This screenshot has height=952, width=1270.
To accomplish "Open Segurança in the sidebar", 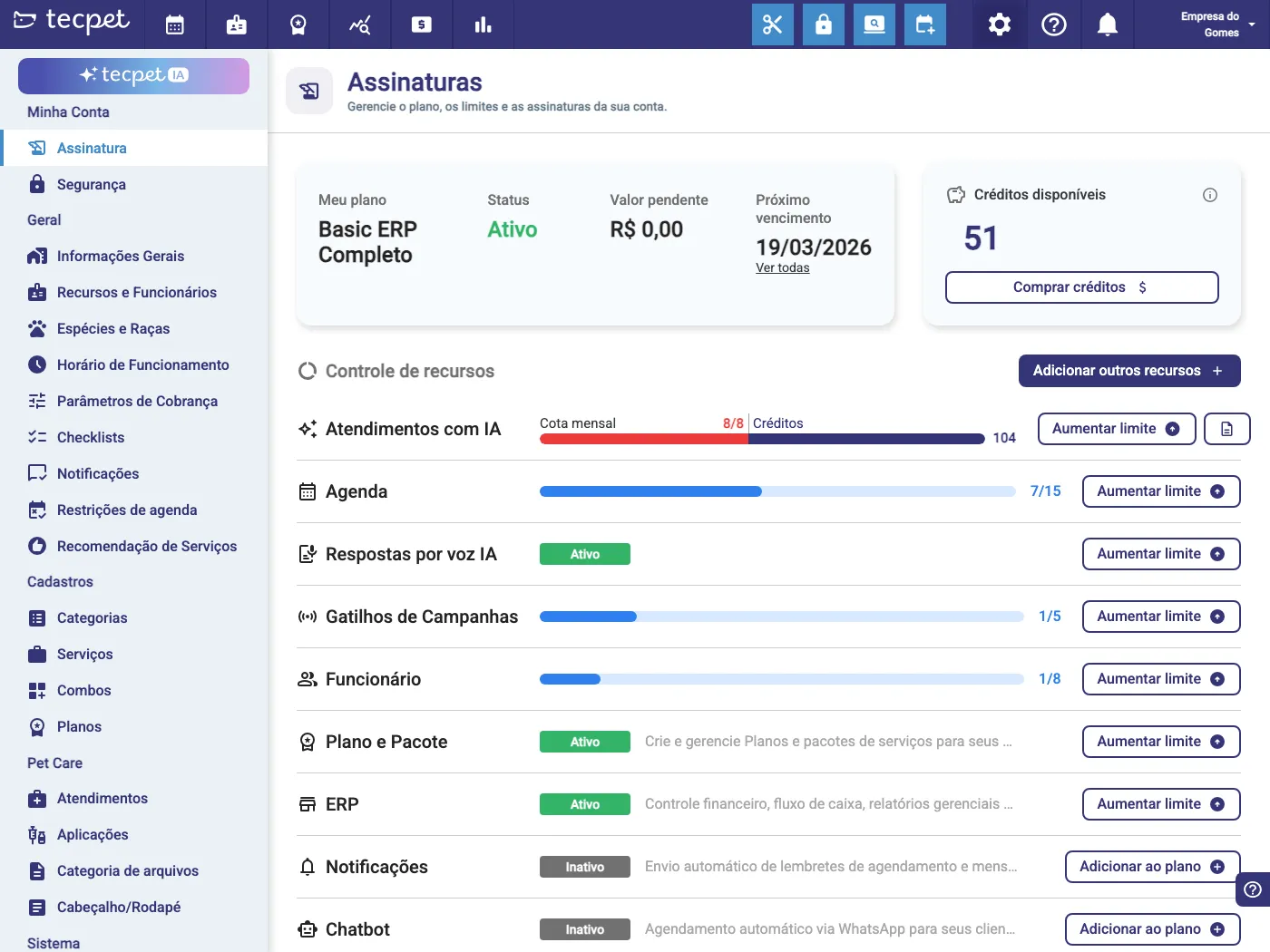I will tap(134, 184).
